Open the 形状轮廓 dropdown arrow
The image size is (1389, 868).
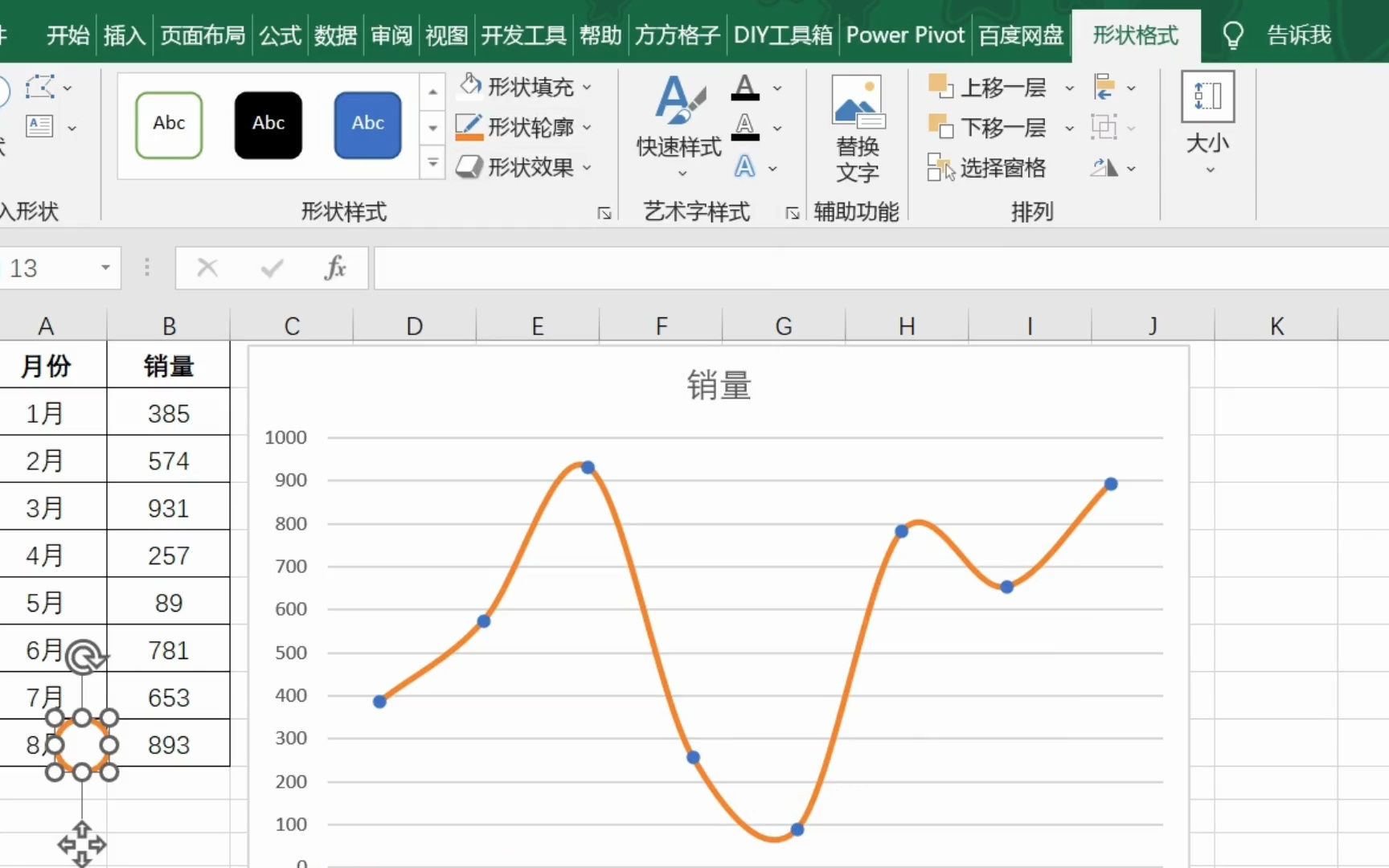(x=588, y=127)
